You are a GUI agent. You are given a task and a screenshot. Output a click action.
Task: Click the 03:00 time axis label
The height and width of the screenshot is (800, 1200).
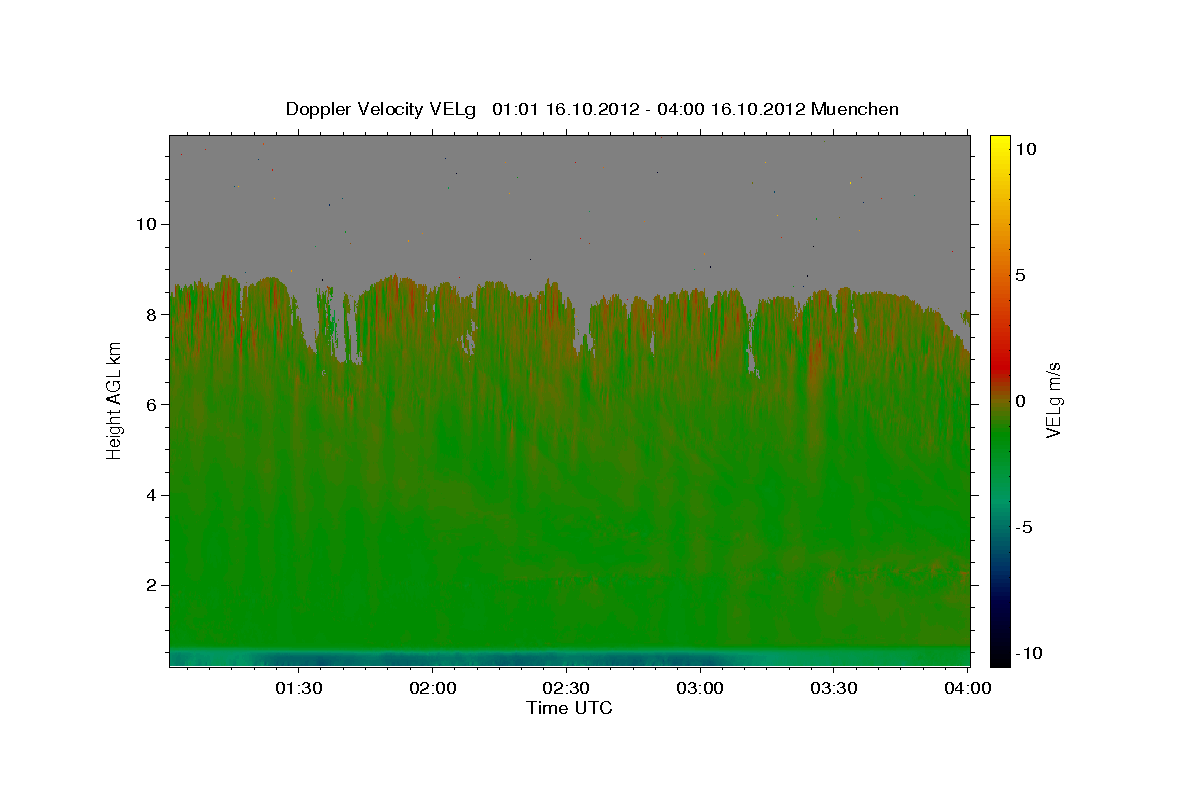coord(700,688)
